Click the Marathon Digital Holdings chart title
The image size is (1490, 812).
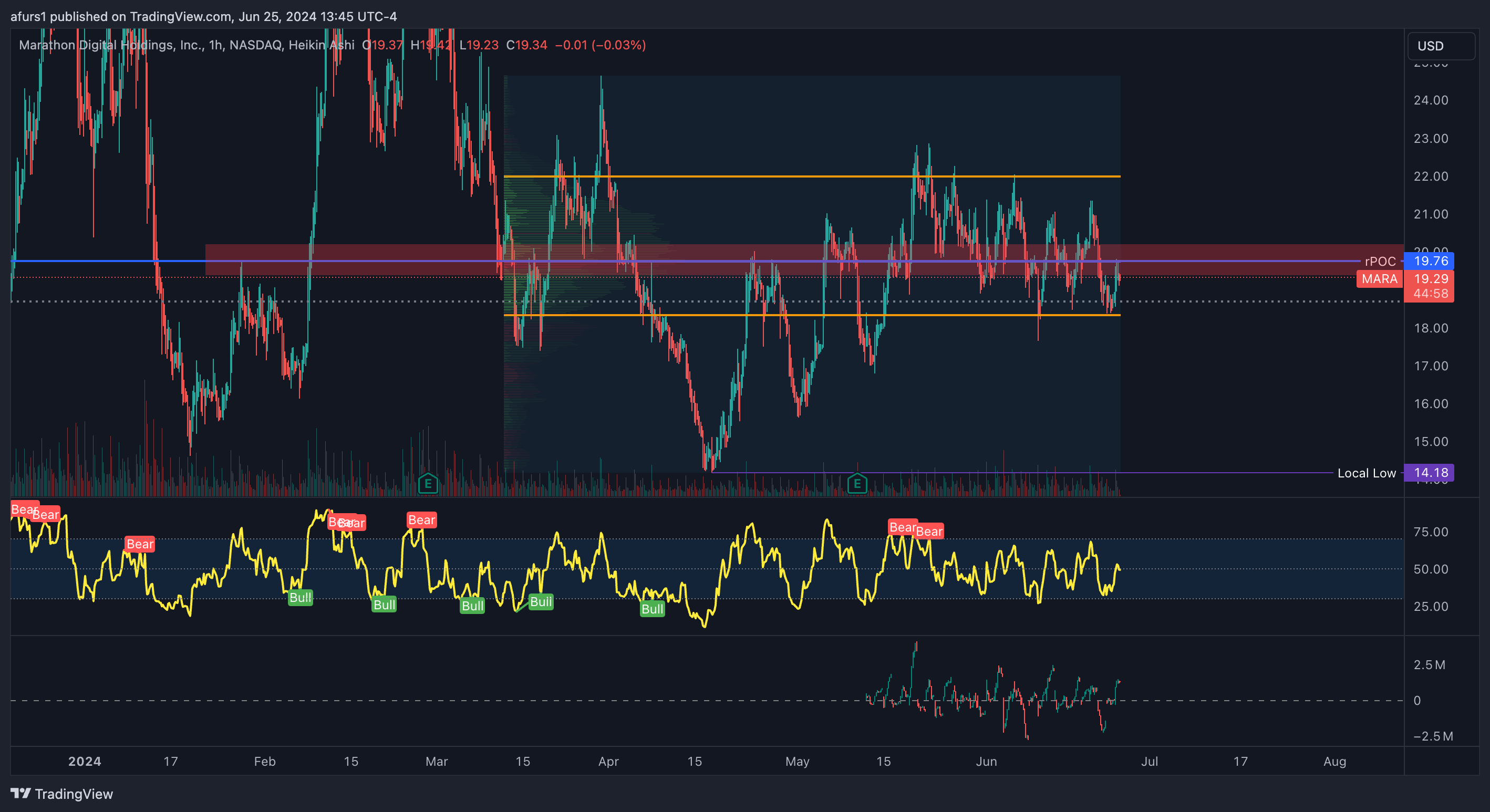tap(186, 45)
